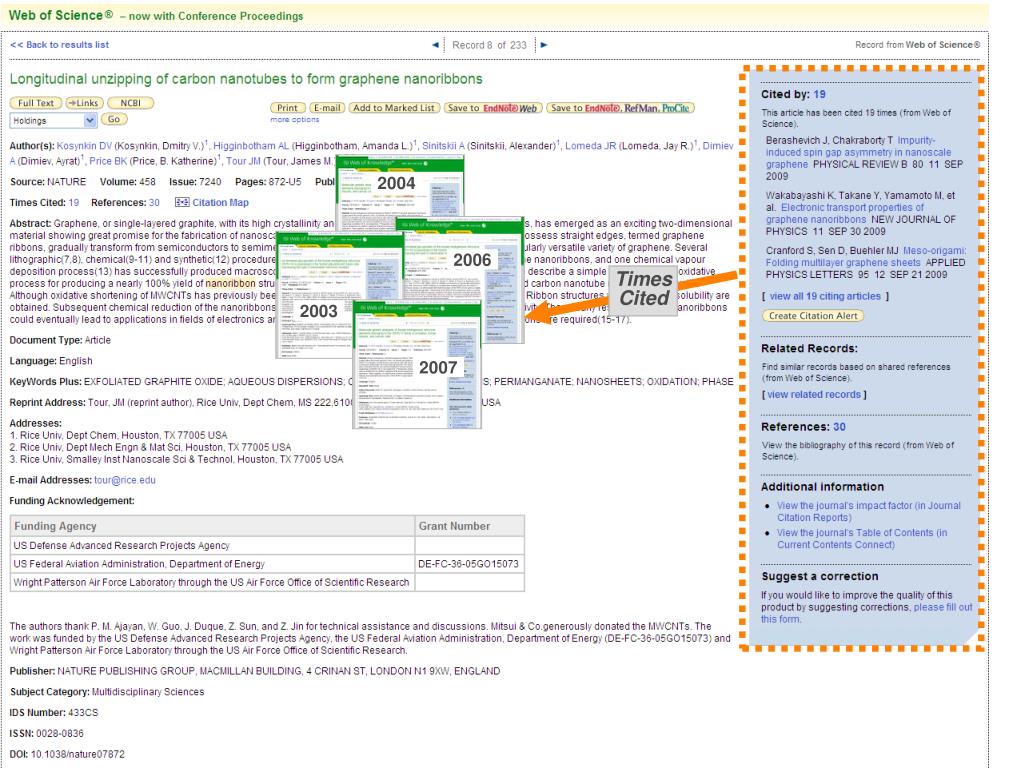Select US Federal Aviation Administration row
Viewport: 1024px width, 768px height.
tap(267, 564)
